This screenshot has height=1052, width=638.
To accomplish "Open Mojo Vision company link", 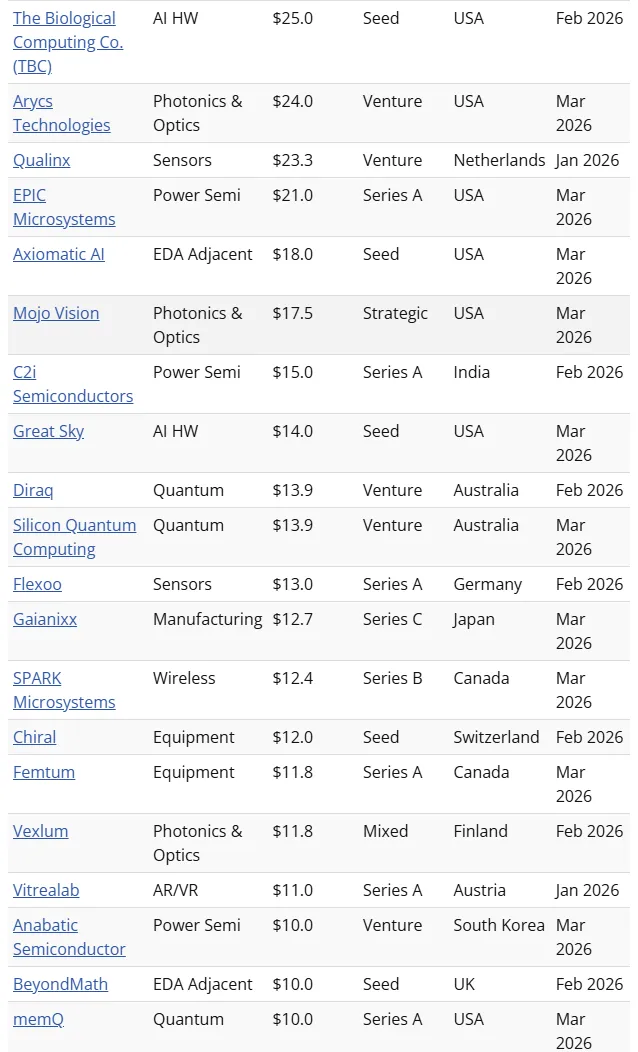I will point(56,313).
